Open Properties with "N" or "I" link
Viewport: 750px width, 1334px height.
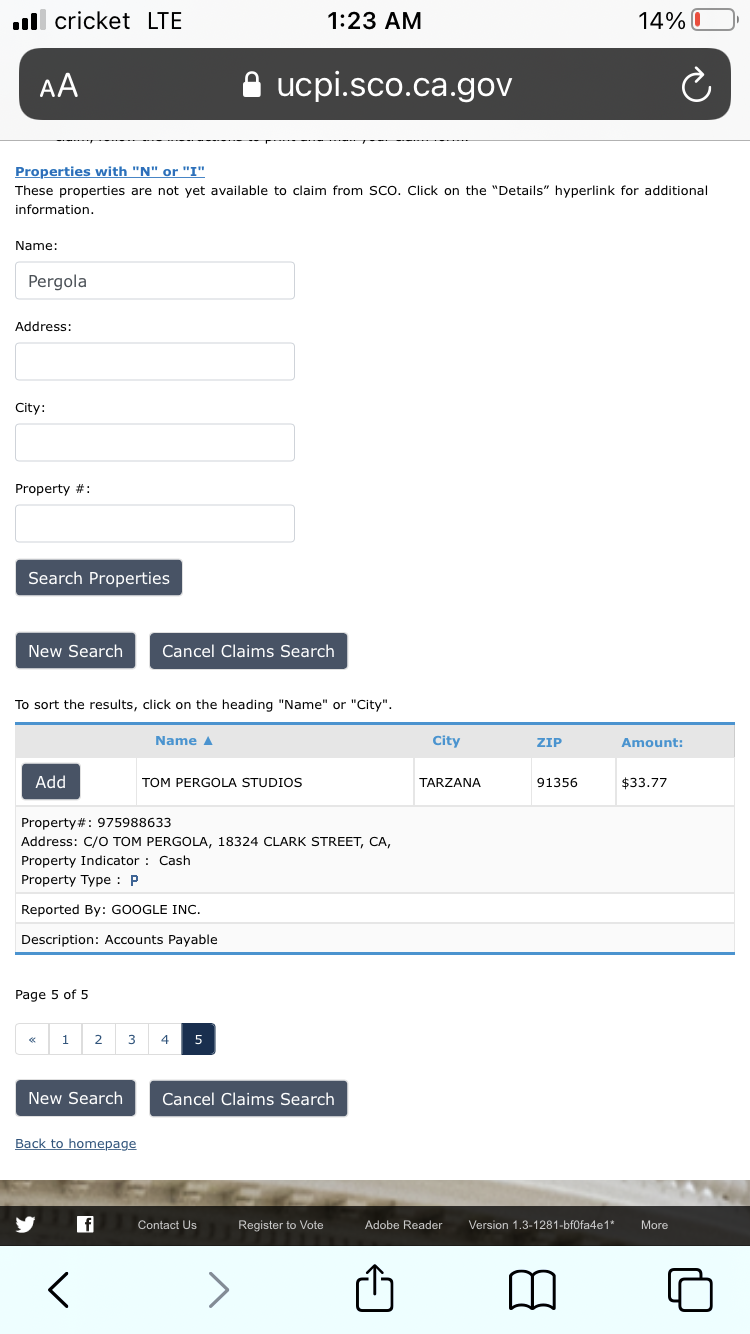[x=110, y=172]
